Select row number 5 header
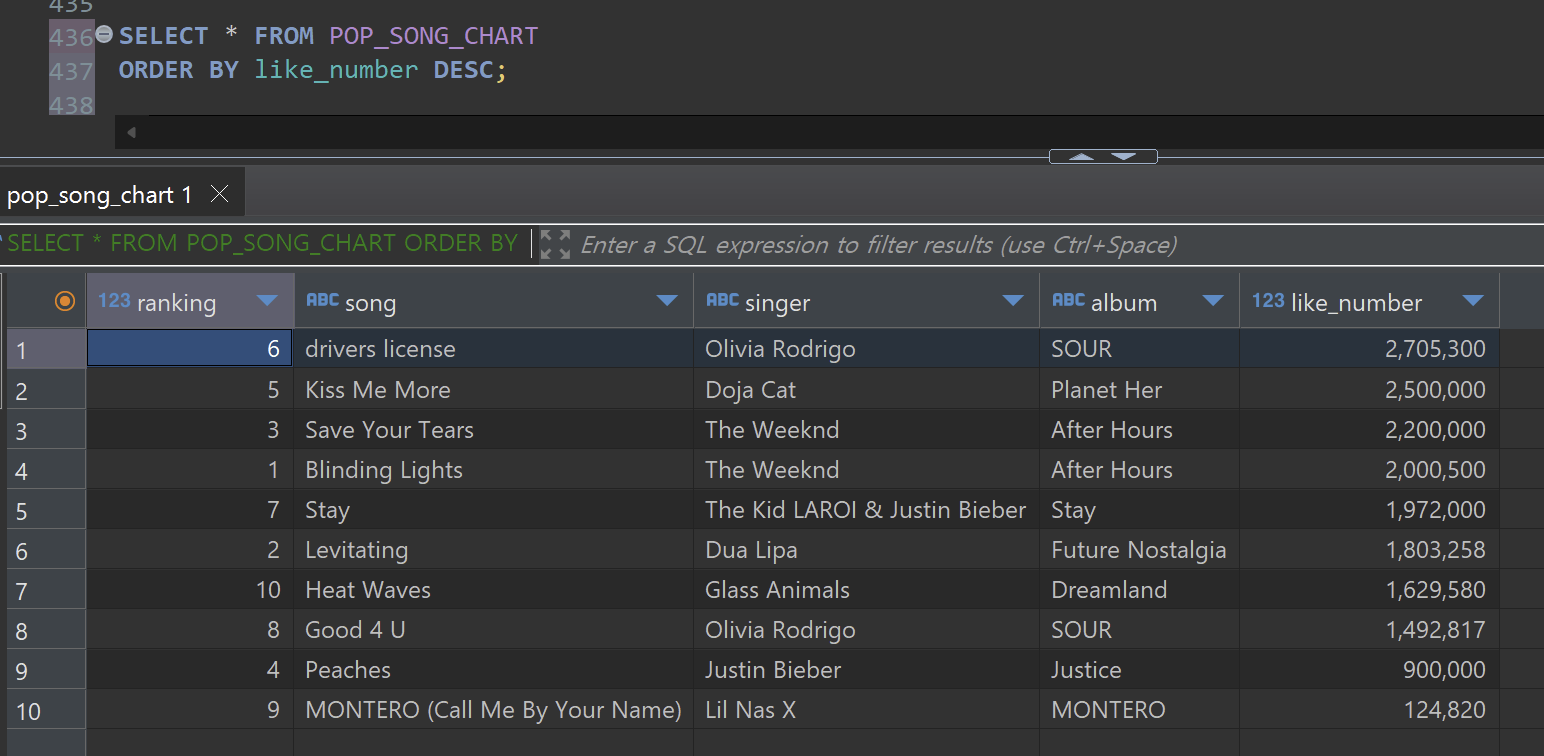Image resolution: width=1544 pixels, height=756 pixels. coord(46,510)
